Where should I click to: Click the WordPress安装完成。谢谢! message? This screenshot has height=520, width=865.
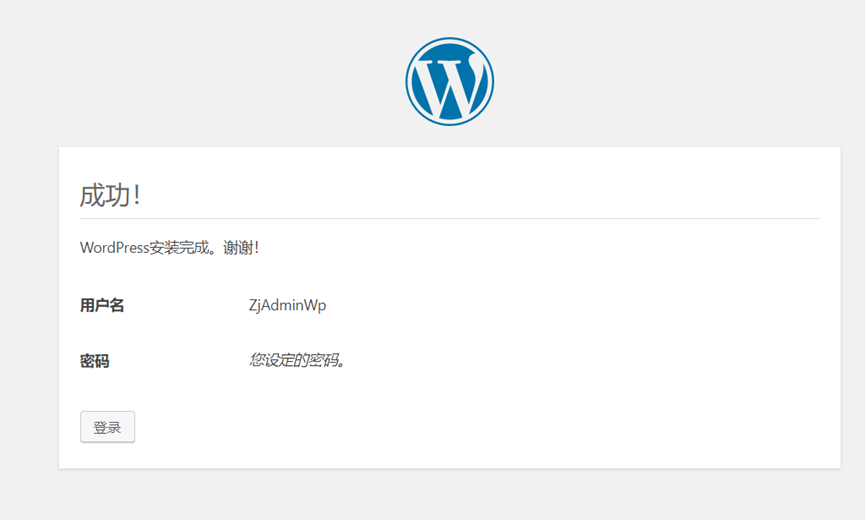tap(169, 248)
